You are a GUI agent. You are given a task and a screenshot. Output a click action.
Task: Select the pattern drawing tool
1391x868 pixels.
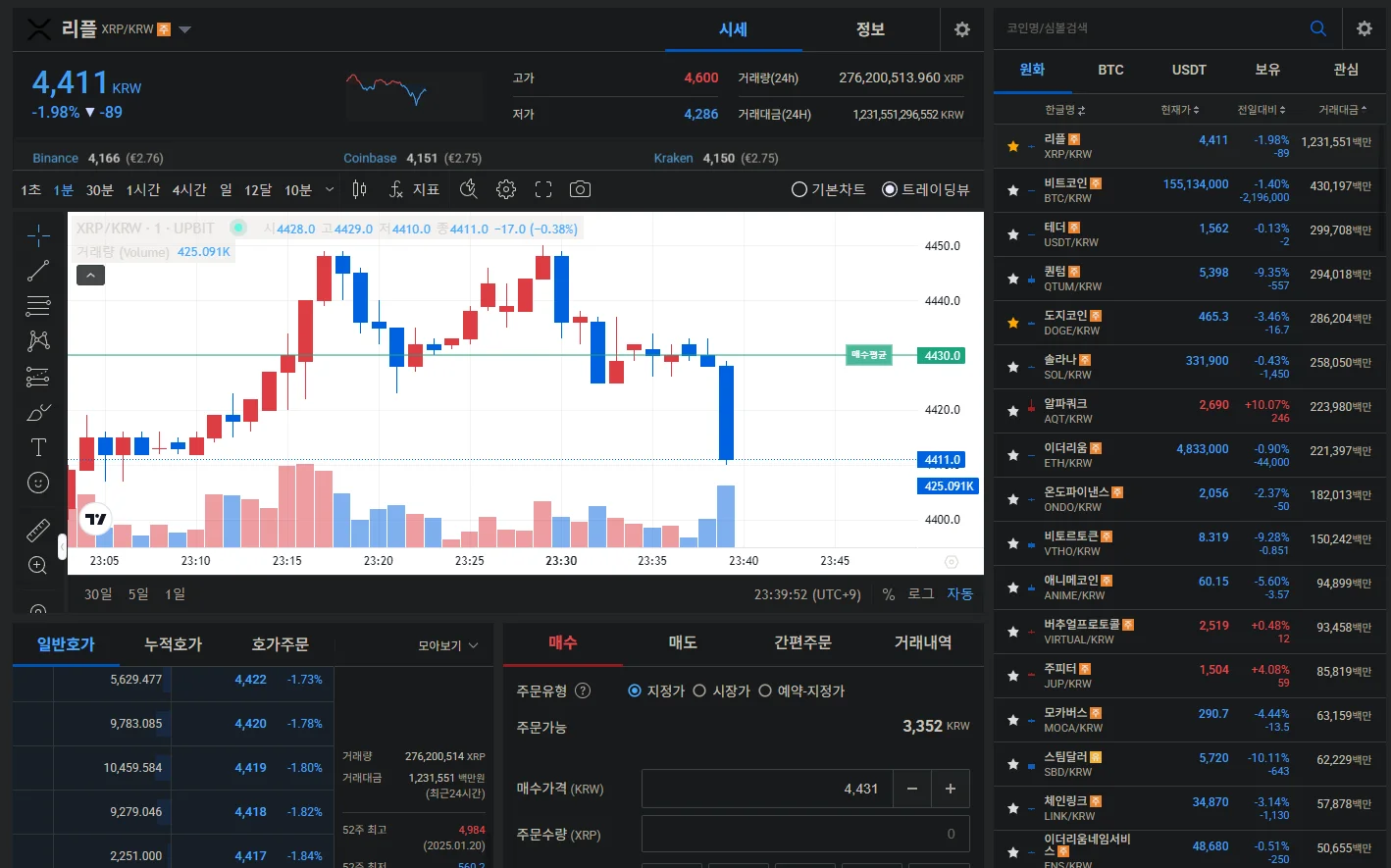click(38, 341)
